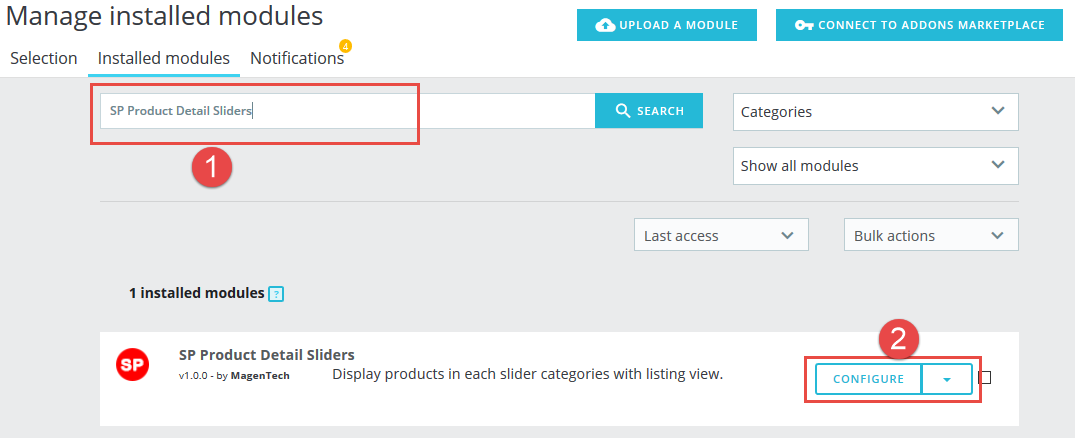Switch to the Selection tab

(x=44, y=59)
